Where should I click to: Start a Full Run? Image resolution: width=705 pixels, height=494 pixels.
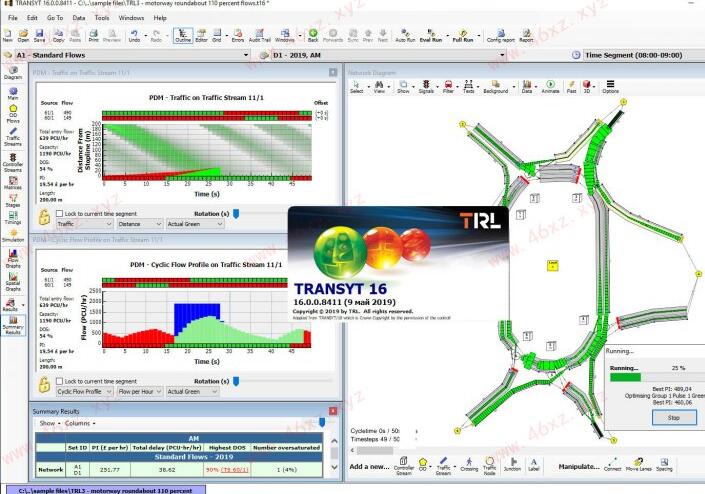pyautogui.click(x=463, y=36)
